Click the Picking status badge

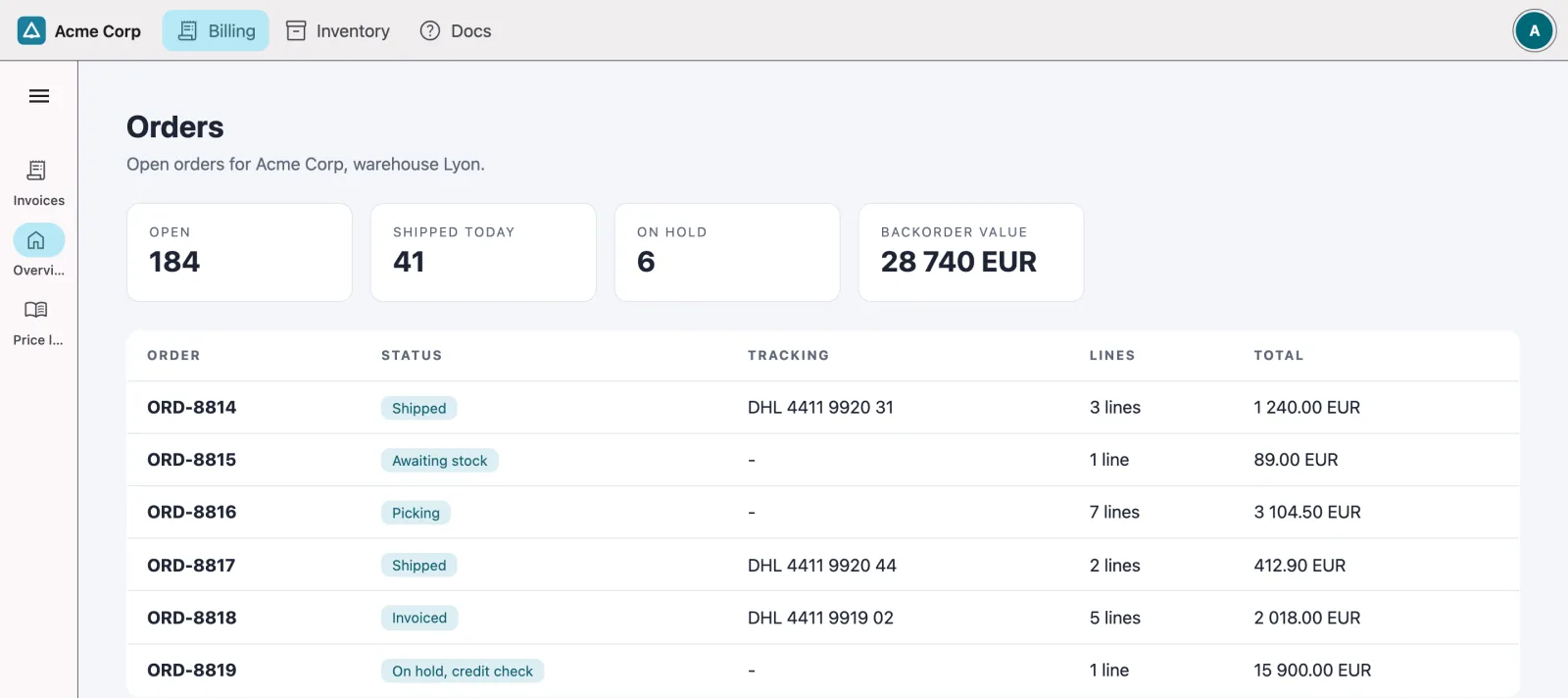click(416, 513)
